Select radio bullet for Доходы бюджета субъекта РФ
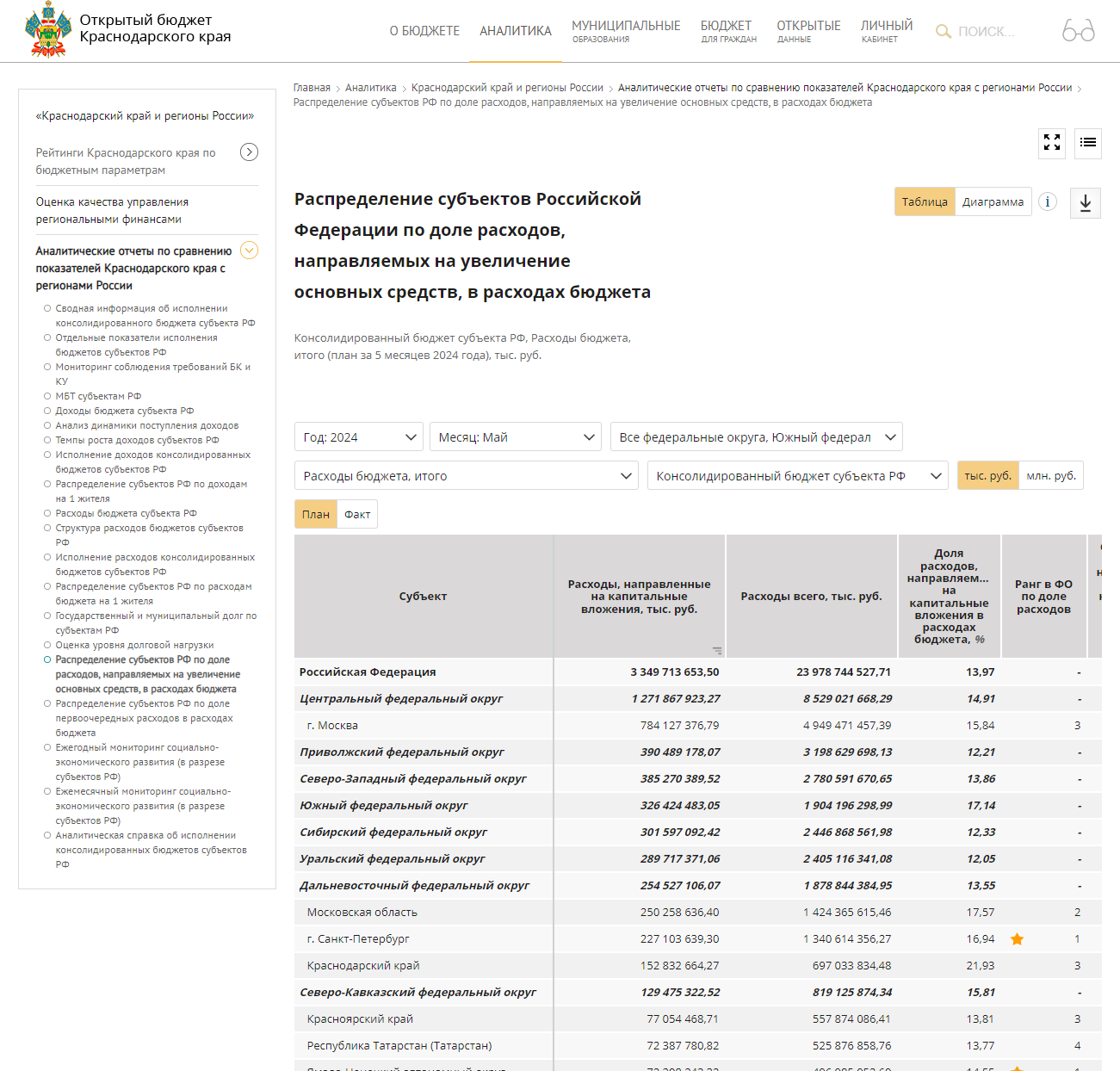The height and width of the screenshot is (1071, 1120). tap(47, 411)
